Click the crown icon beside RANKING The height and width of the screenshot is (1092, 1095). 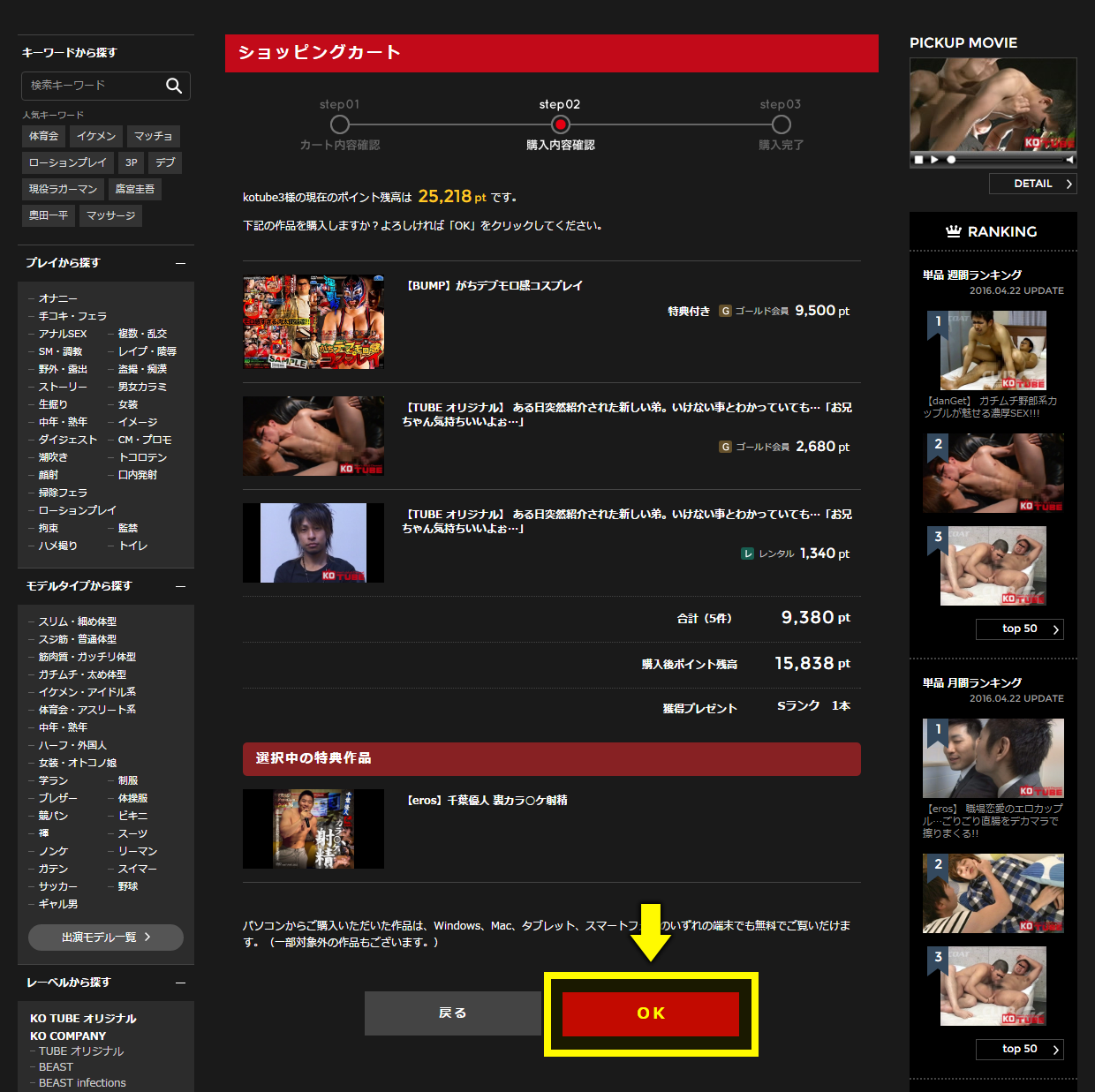click(953, 231)
